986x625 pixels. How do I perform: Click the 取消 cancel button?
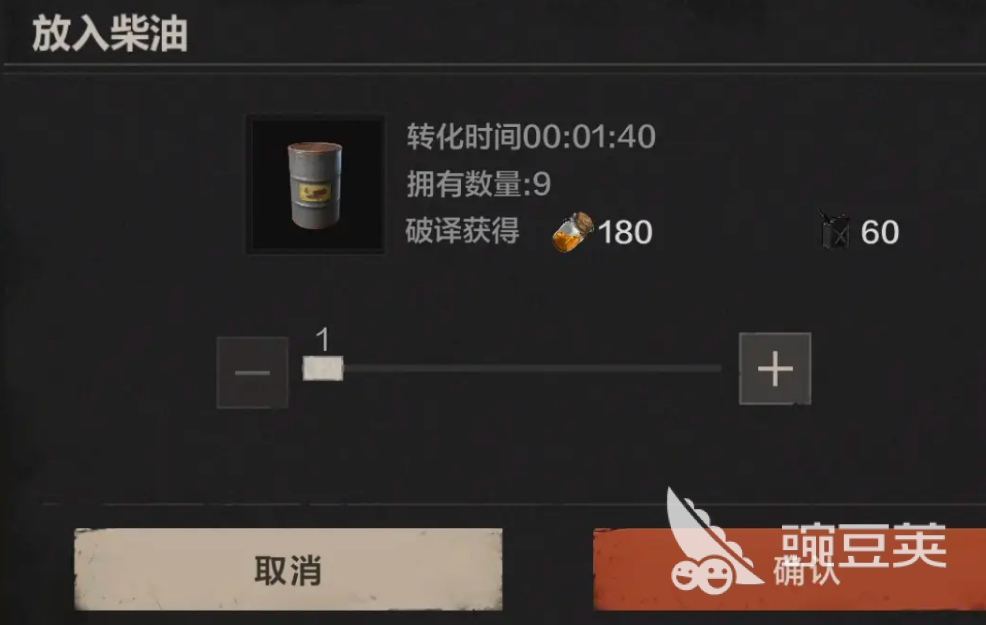click(x=288, y=570)
